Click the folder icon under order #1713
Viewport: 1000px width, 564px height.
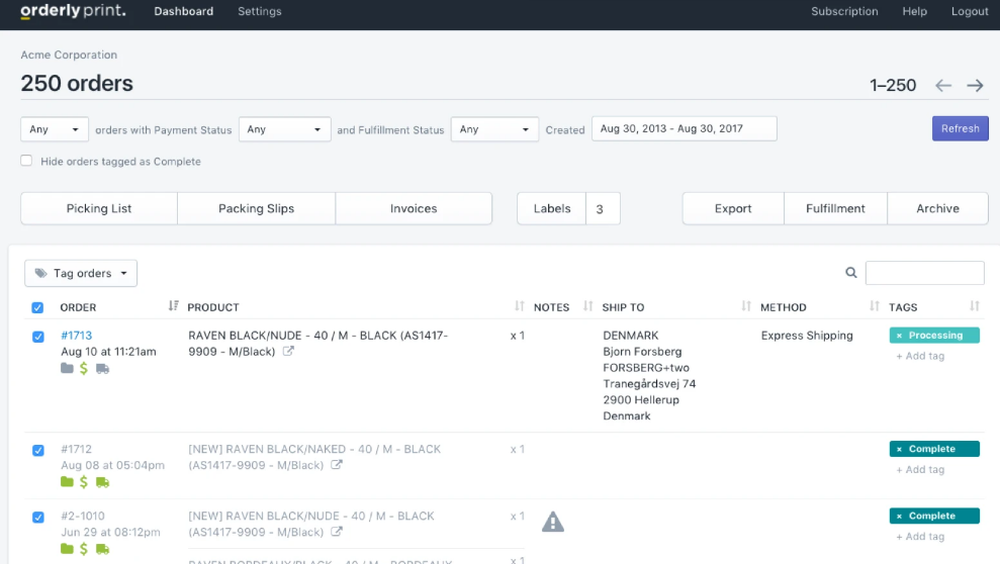pyautogui.click(x=67, y=368)
